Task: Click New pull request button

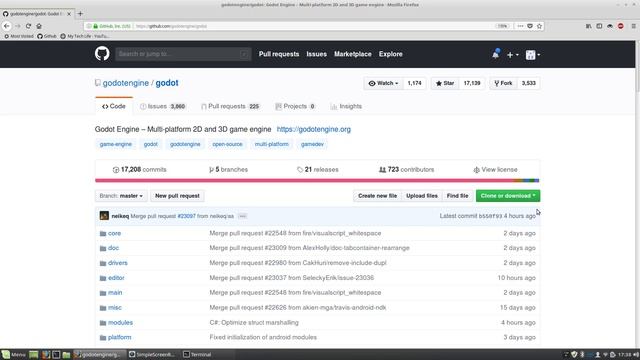Action: pos(177,196)
